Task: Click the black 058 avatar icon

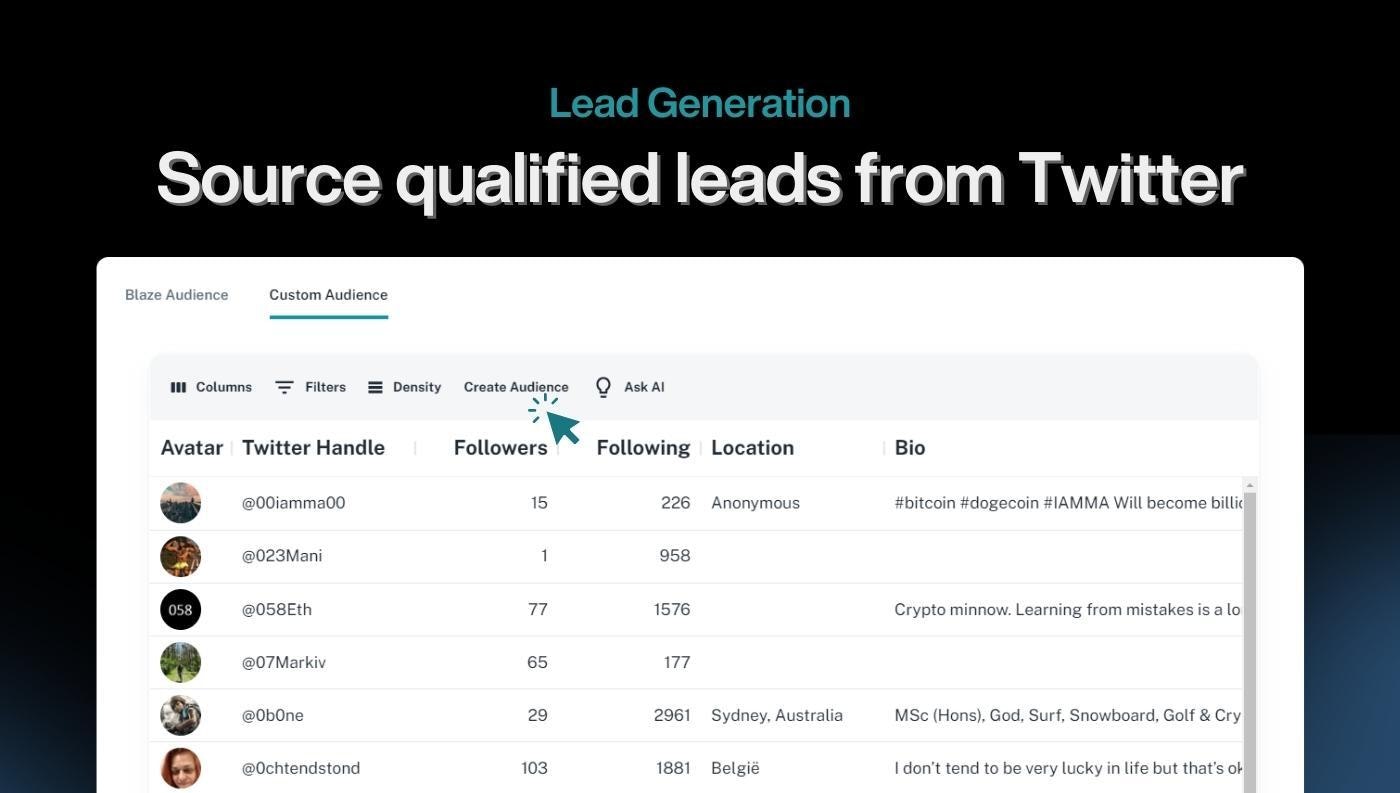Action: [x=181, y=609]
